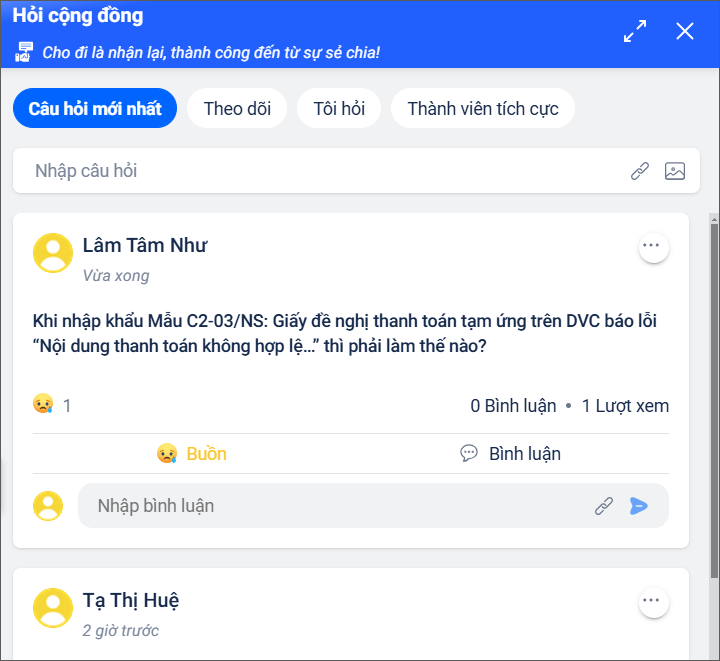Focus the Nhập câu hỏi input field
The width and height of the screenshot is (720, 661).
[321, 171]
